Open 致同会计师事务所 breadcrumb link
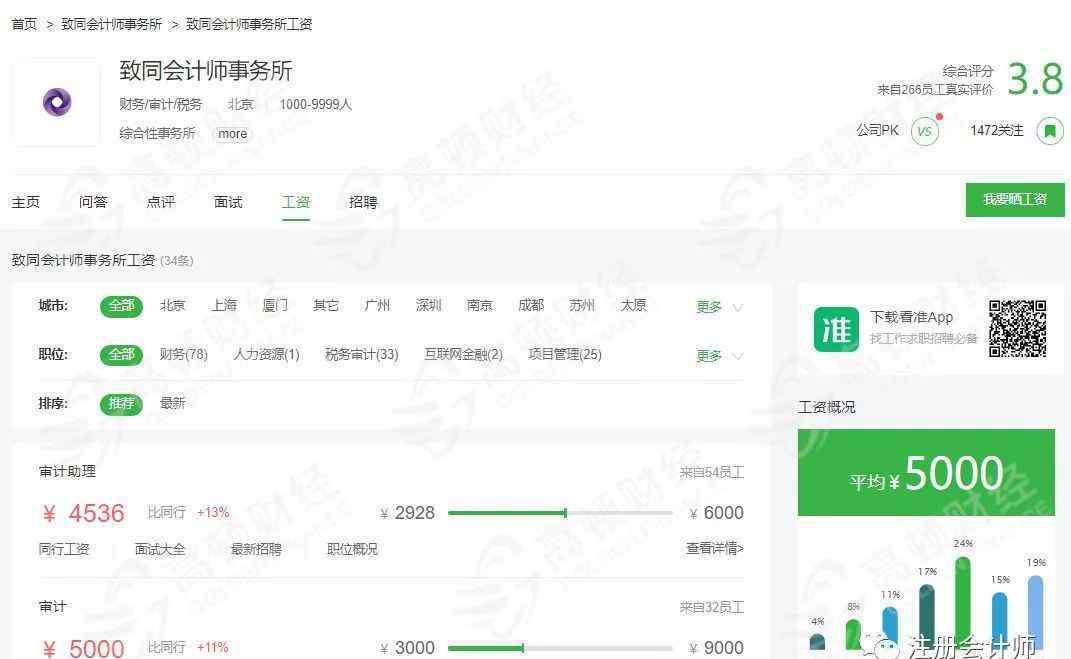 coord(111,24)
